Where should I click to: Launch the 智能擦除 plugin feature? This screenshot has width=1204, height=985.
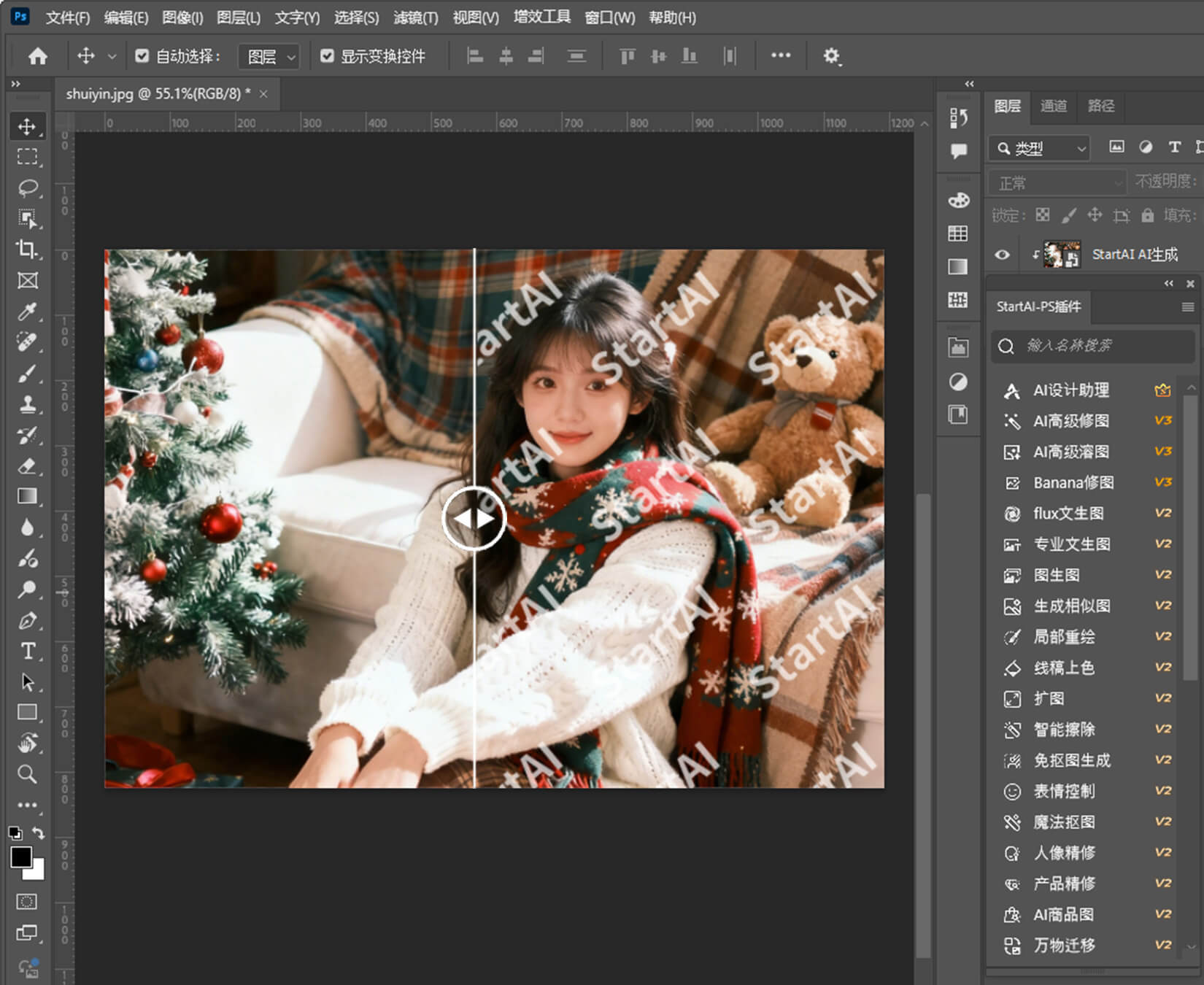[x=1064, y=730]
